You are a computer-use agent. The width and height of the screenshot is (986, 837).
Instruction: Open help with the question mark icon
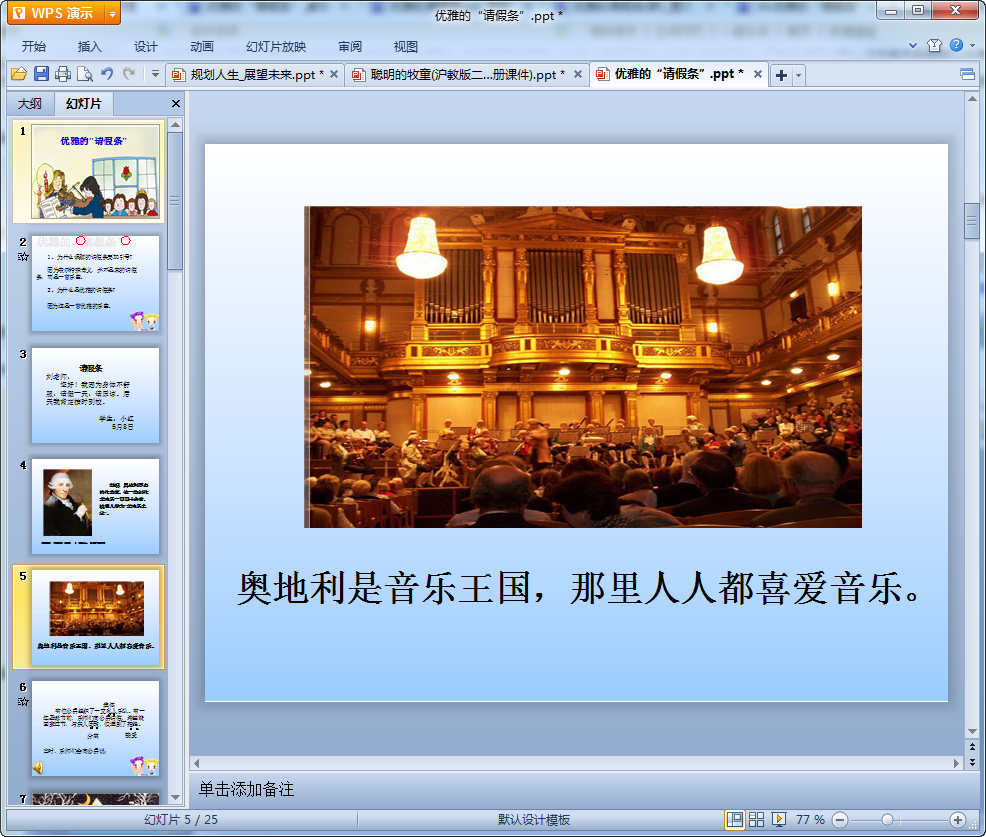(x=956, y=45)
